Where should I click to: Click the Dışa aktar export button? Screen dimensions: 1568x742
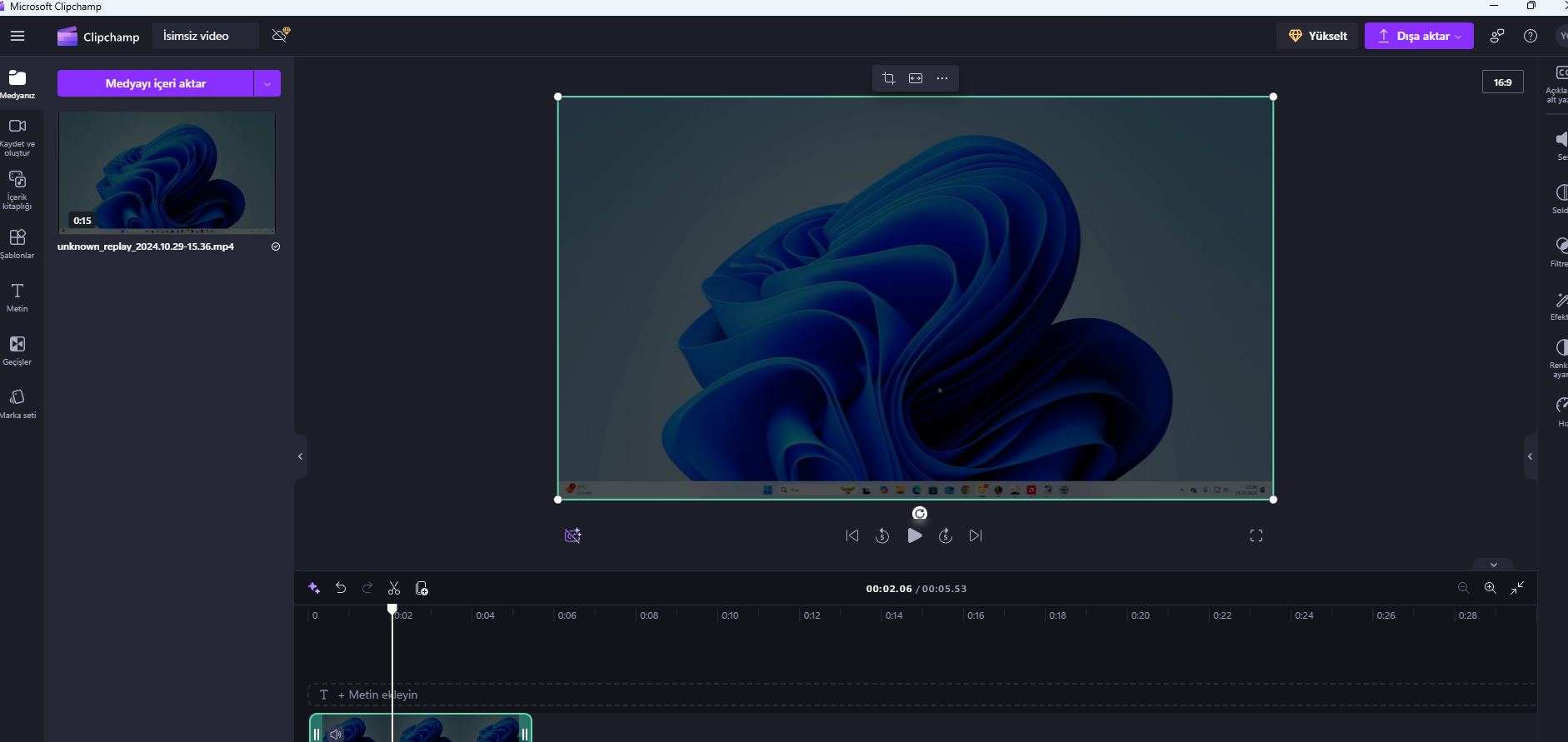(x=1419, y=36)
